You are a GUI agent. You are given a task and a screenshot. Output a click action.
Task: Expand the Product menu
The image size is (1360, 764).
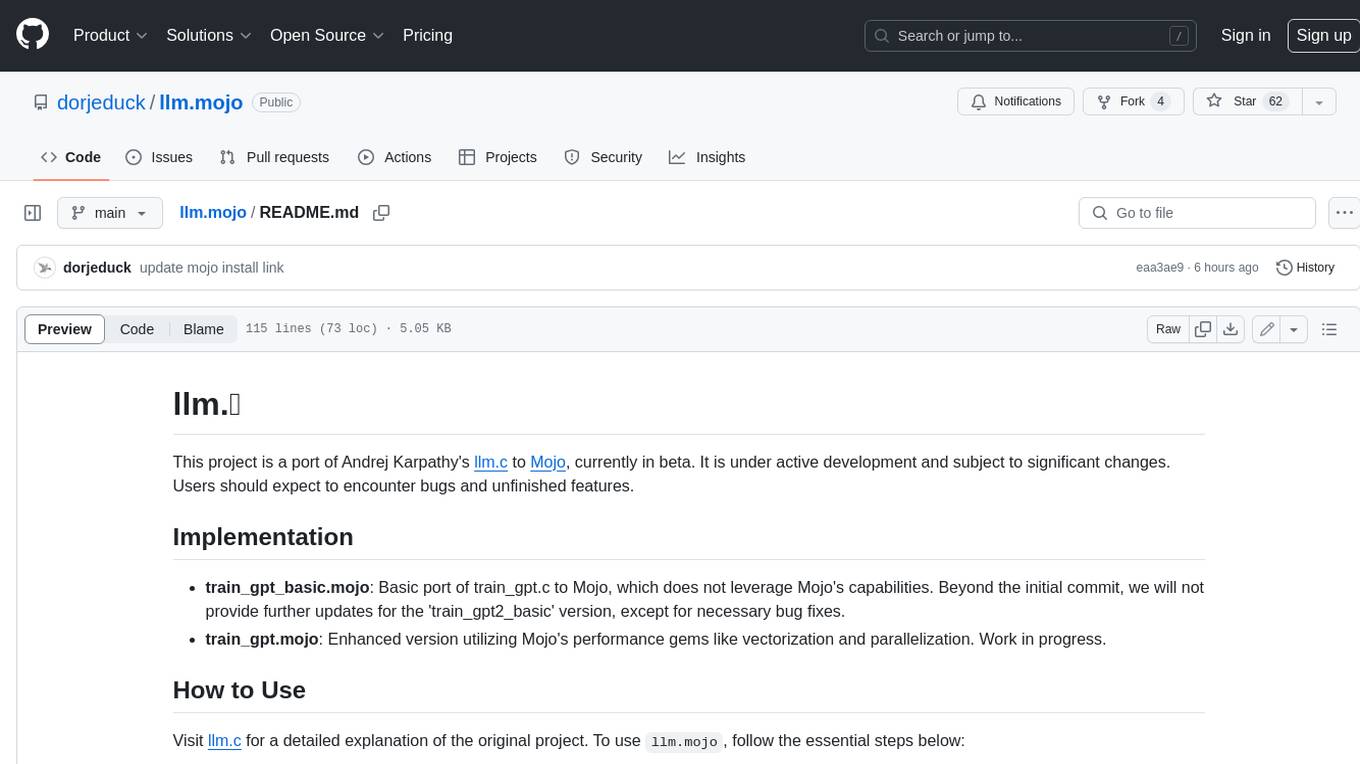pyautogui.click(x=110, y=35)
